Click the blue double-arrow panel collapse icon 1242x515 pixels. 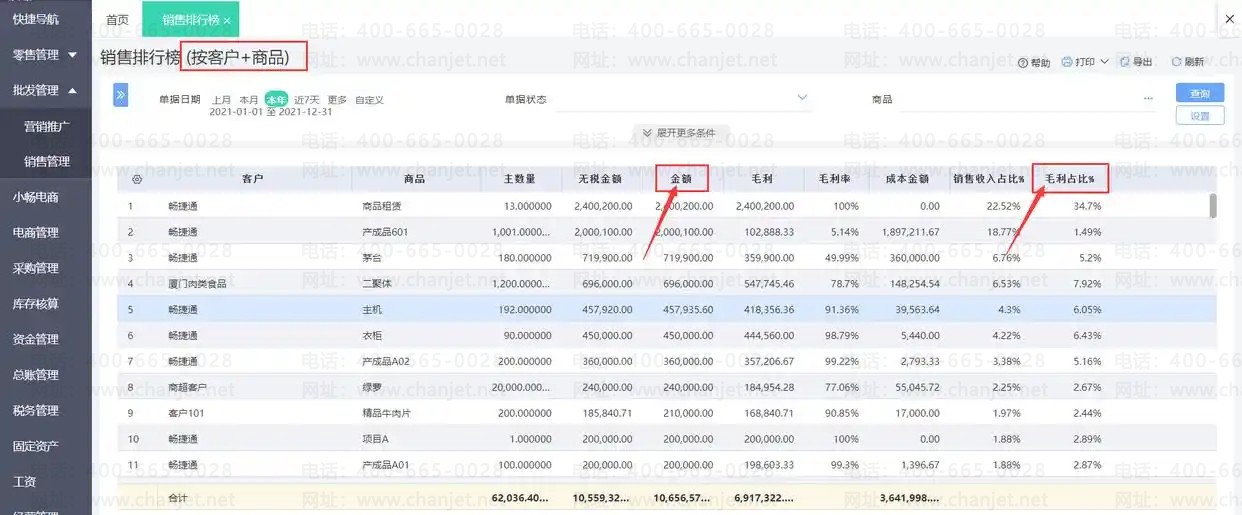click(120, 96)
